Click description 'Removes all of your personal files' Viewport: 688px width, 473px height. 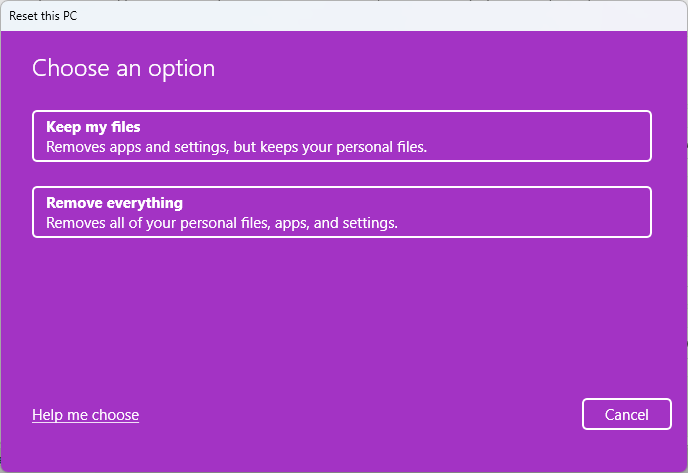click(x=222, y=223)
